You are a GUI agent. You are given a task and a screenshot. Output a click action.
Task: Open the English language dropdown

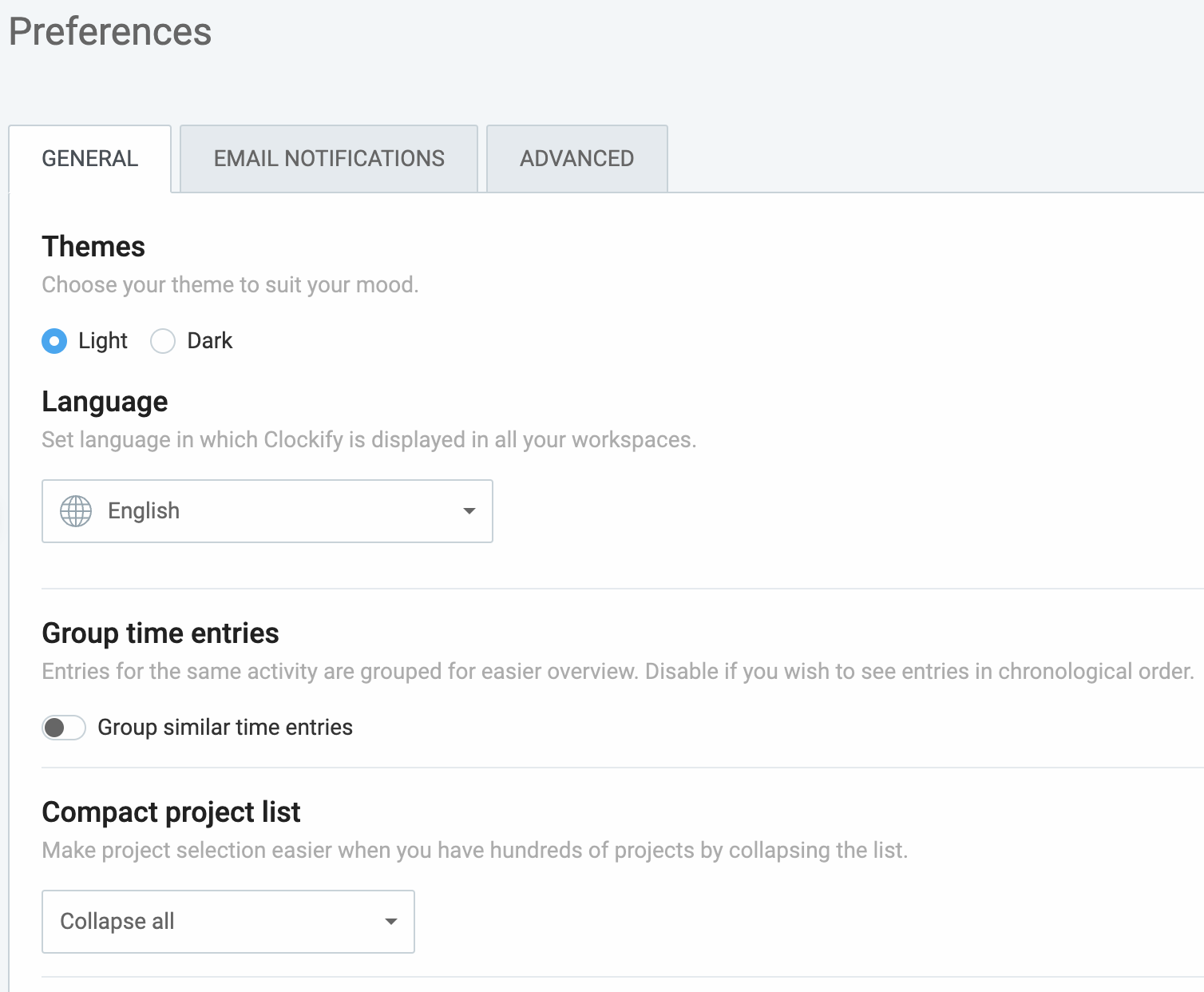[267, 511]
